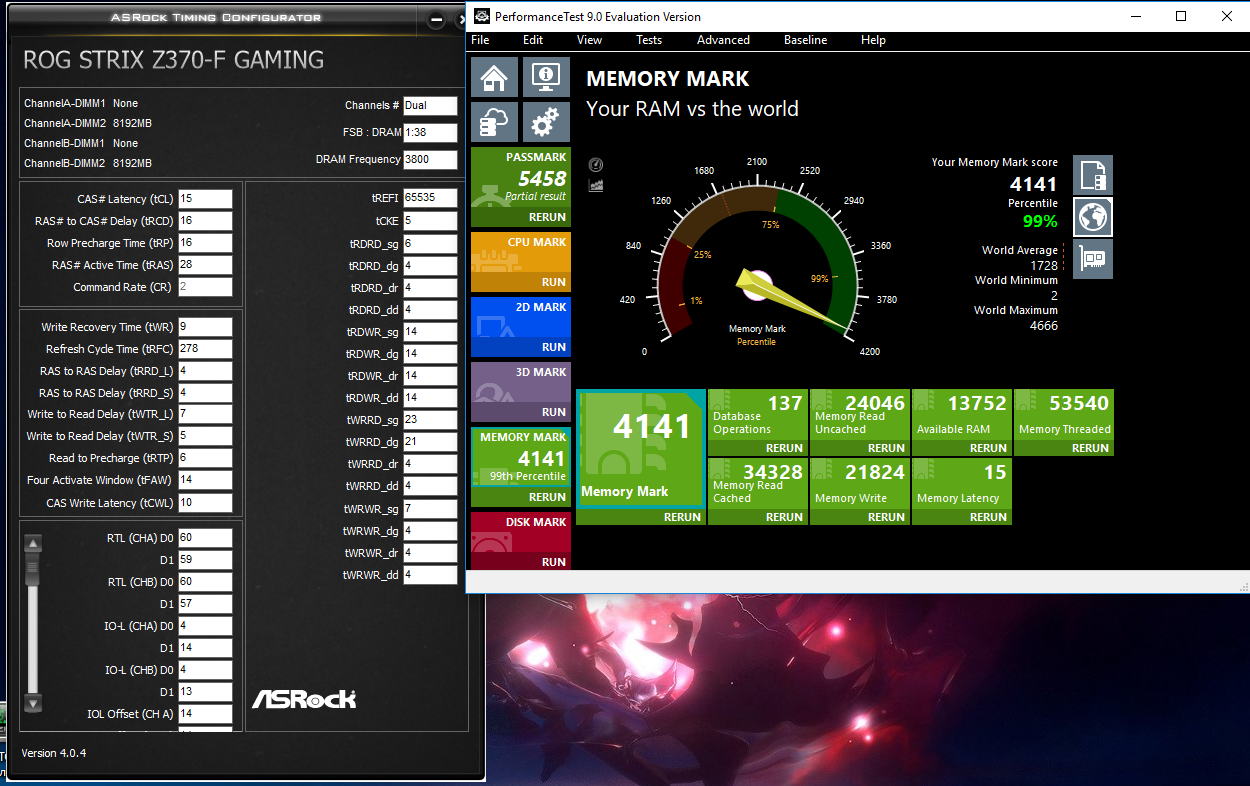Open the Tests menu
Screen dimensions: 1250x786
click(x=649, y=40)
